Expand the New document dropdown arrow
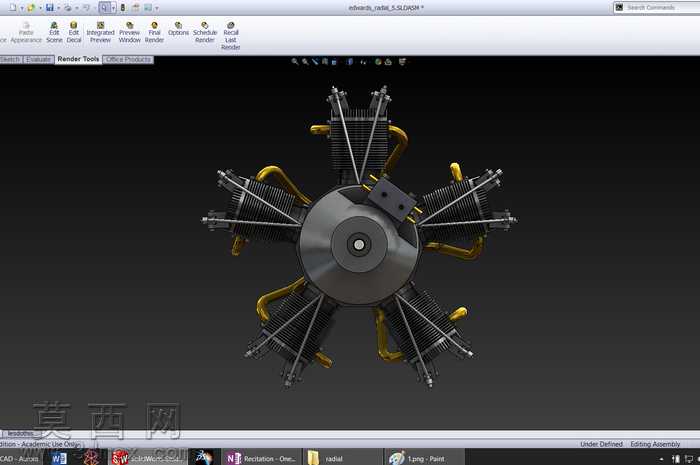 click(22, 8)
